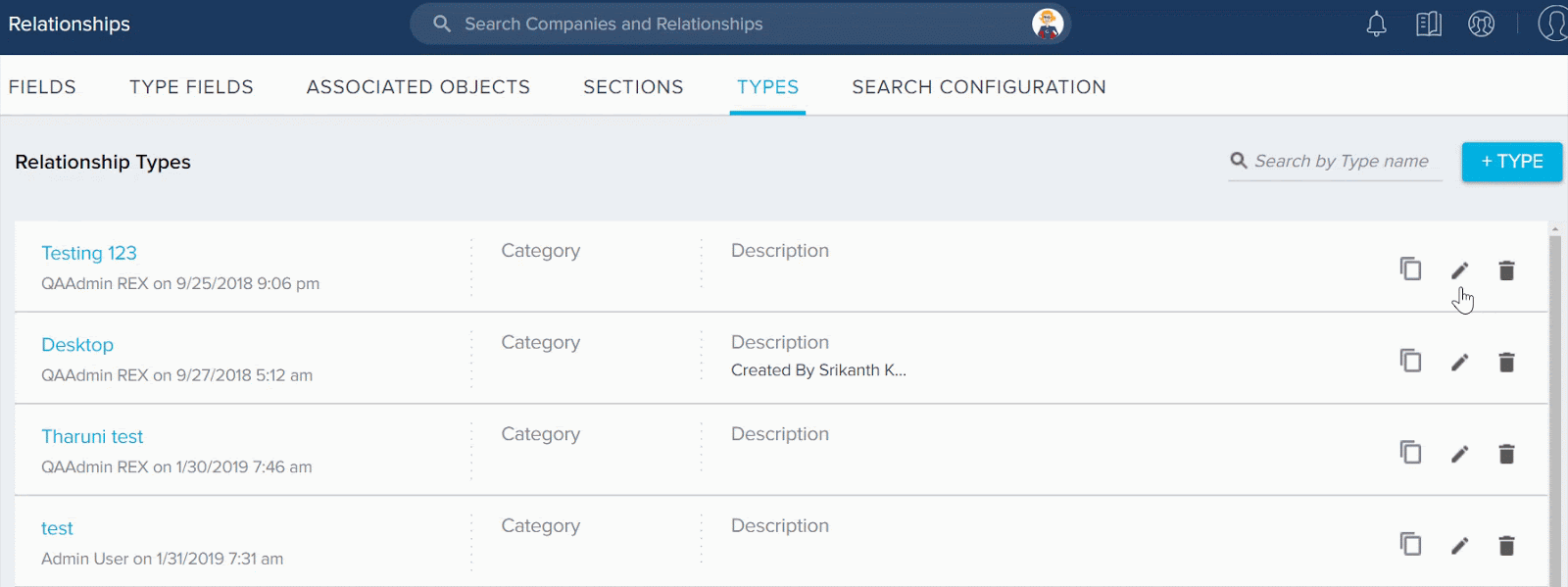
Task: Edit the Tharuni test relationship type
Action: tap(1459, 454)
